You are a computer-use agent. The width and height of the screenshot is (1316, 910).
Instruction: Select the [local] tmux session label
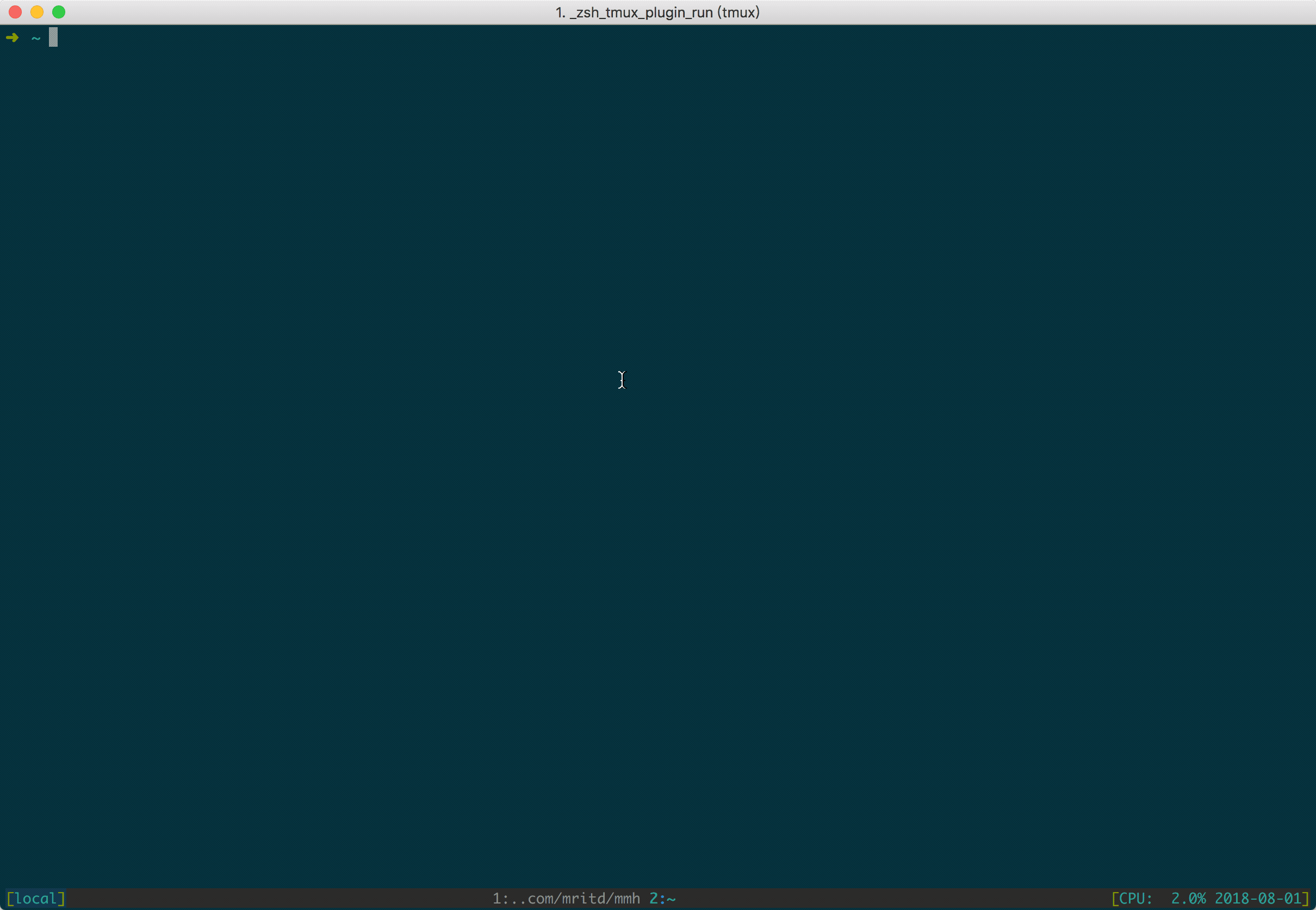(x=35, y=899)
